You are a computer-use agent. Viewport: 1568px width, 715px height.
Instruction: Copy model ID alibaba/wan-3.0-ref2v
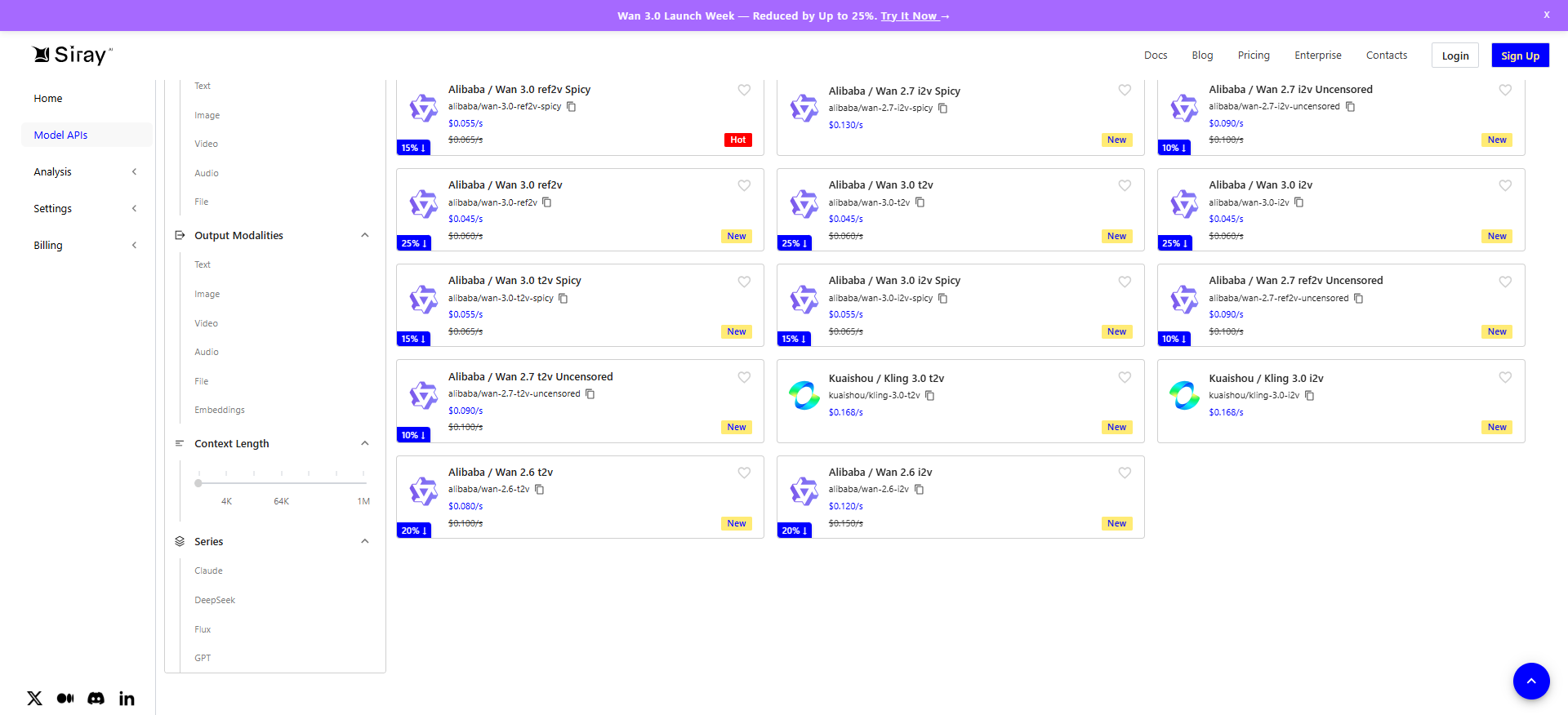tap(547, 202)
